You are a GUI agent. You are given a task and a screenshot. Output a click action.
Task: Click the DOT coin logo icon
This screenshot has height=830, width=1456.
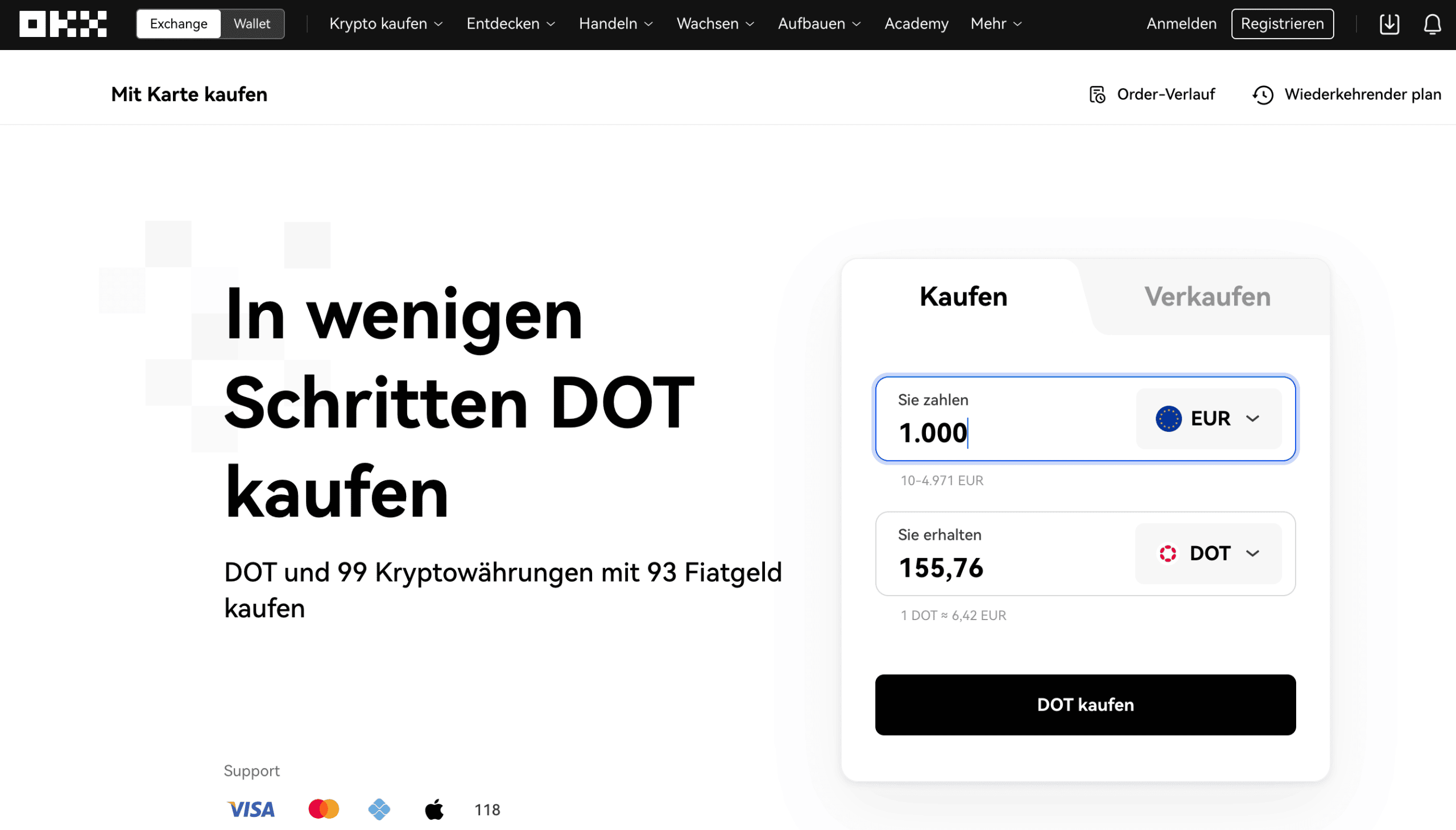1168,554
